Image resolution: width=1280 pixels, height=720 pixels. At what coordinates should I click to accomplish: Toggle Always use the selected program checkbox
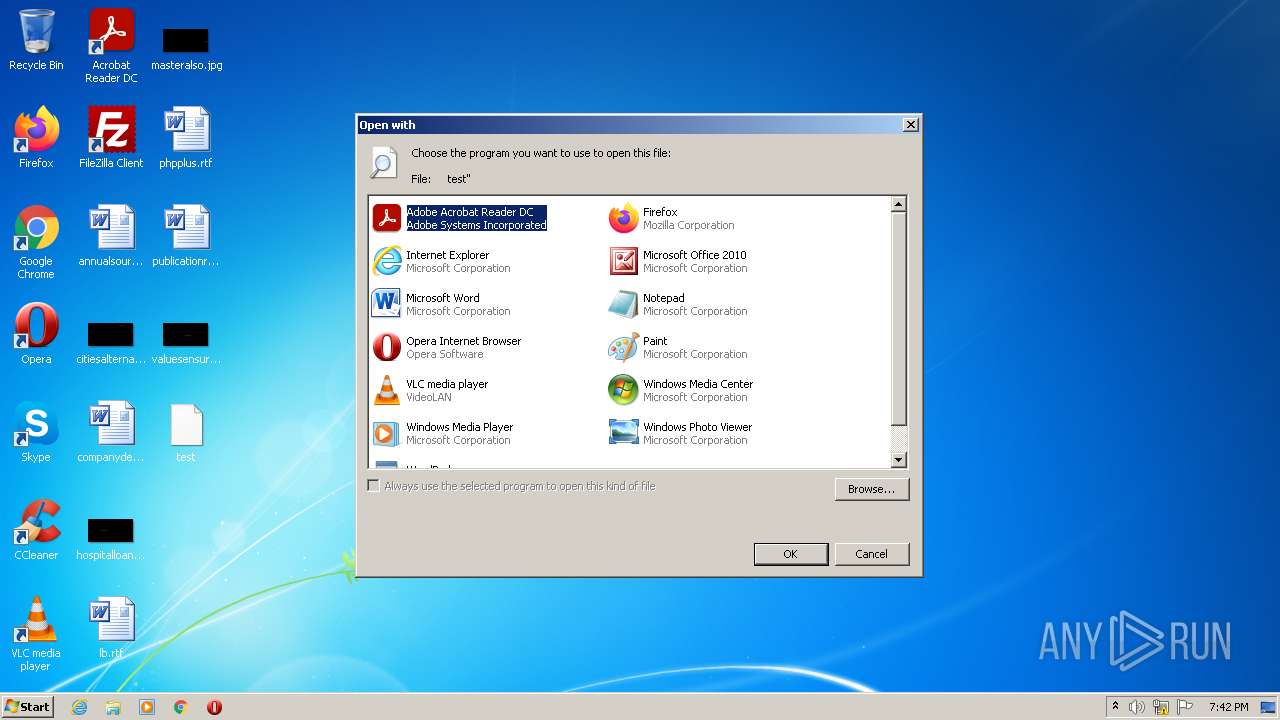click(373, 486)
